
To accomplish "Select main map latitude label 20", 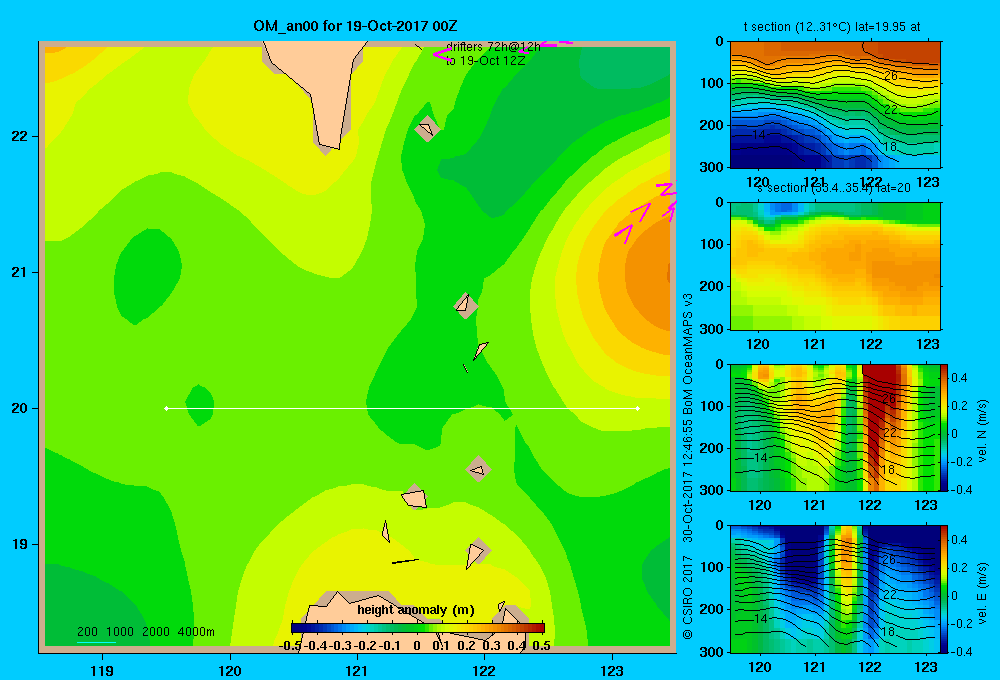I will pyautogui.click(x=20, y=408).
